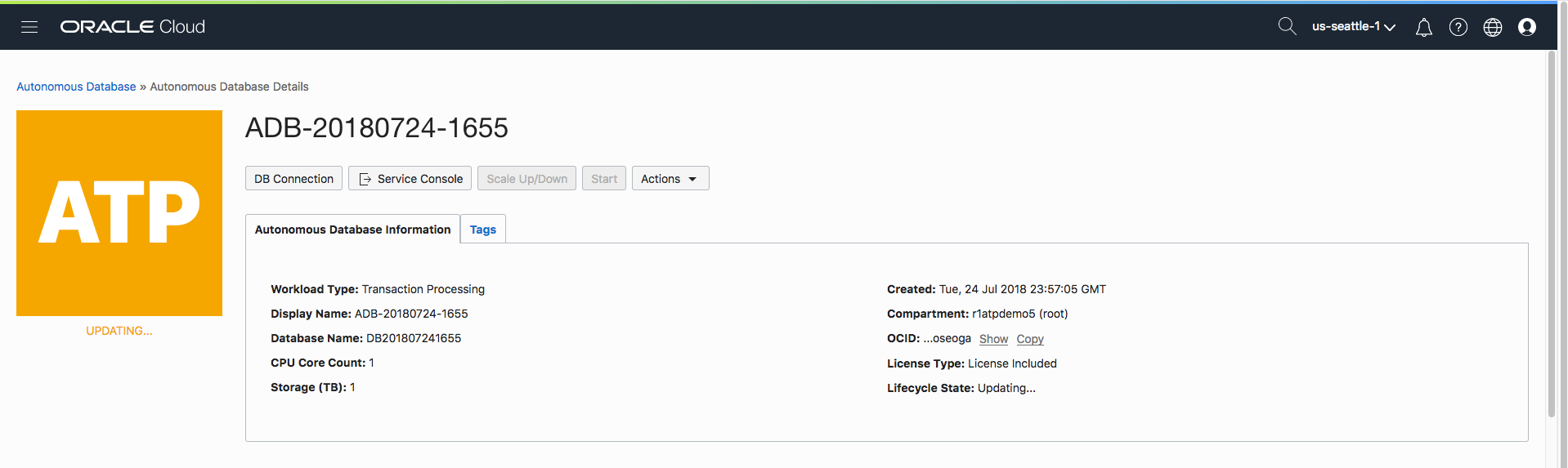This screenshot has width=1568, height=468.
Task: Click the Scale Up/Down button
Action: point(526,178)
